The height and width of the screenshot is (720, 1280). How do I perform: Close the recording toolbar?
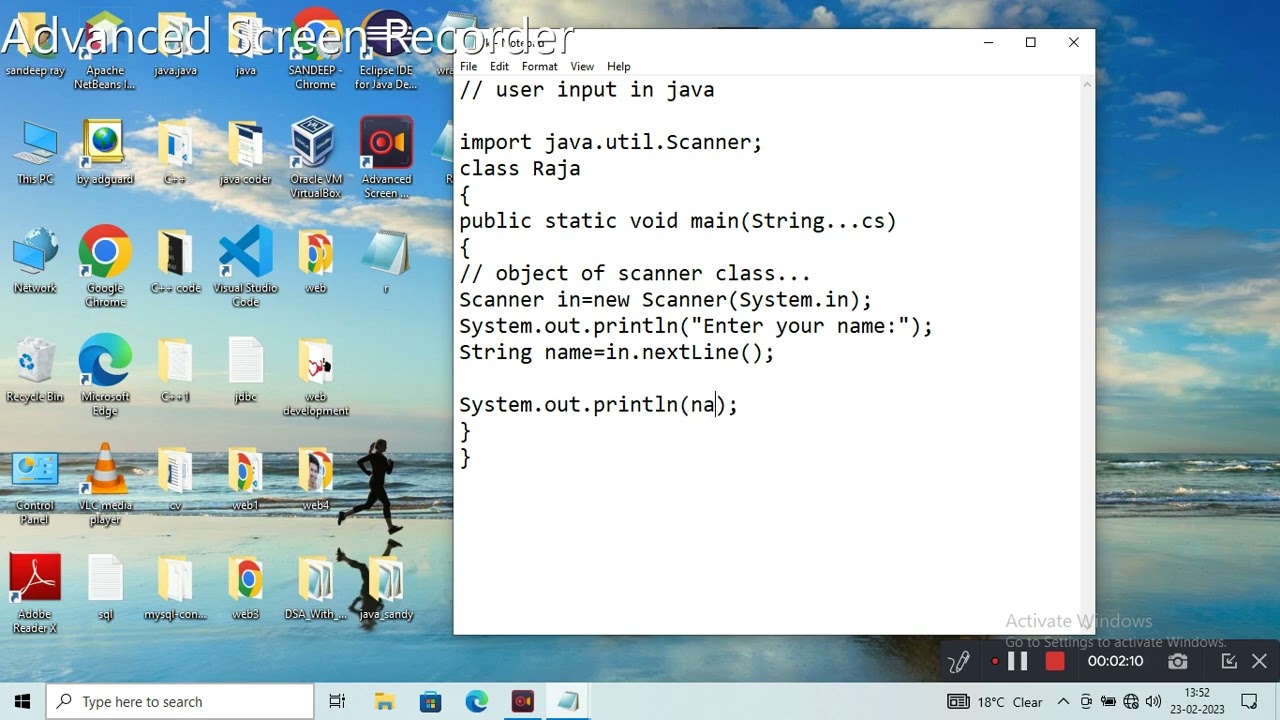pos(1259,661)
